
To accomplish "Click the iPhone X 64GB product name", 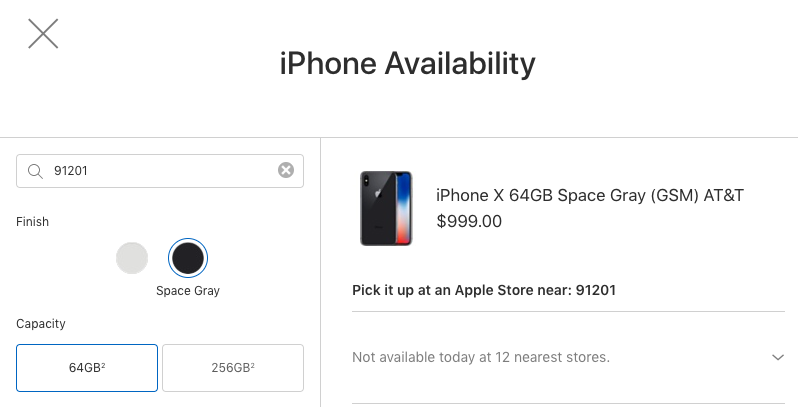I will pos(590,195).
